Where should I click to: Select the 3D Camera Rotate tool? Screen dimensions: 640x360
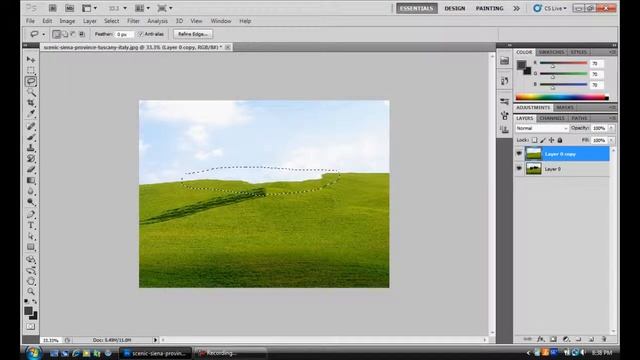click(31, 270)
